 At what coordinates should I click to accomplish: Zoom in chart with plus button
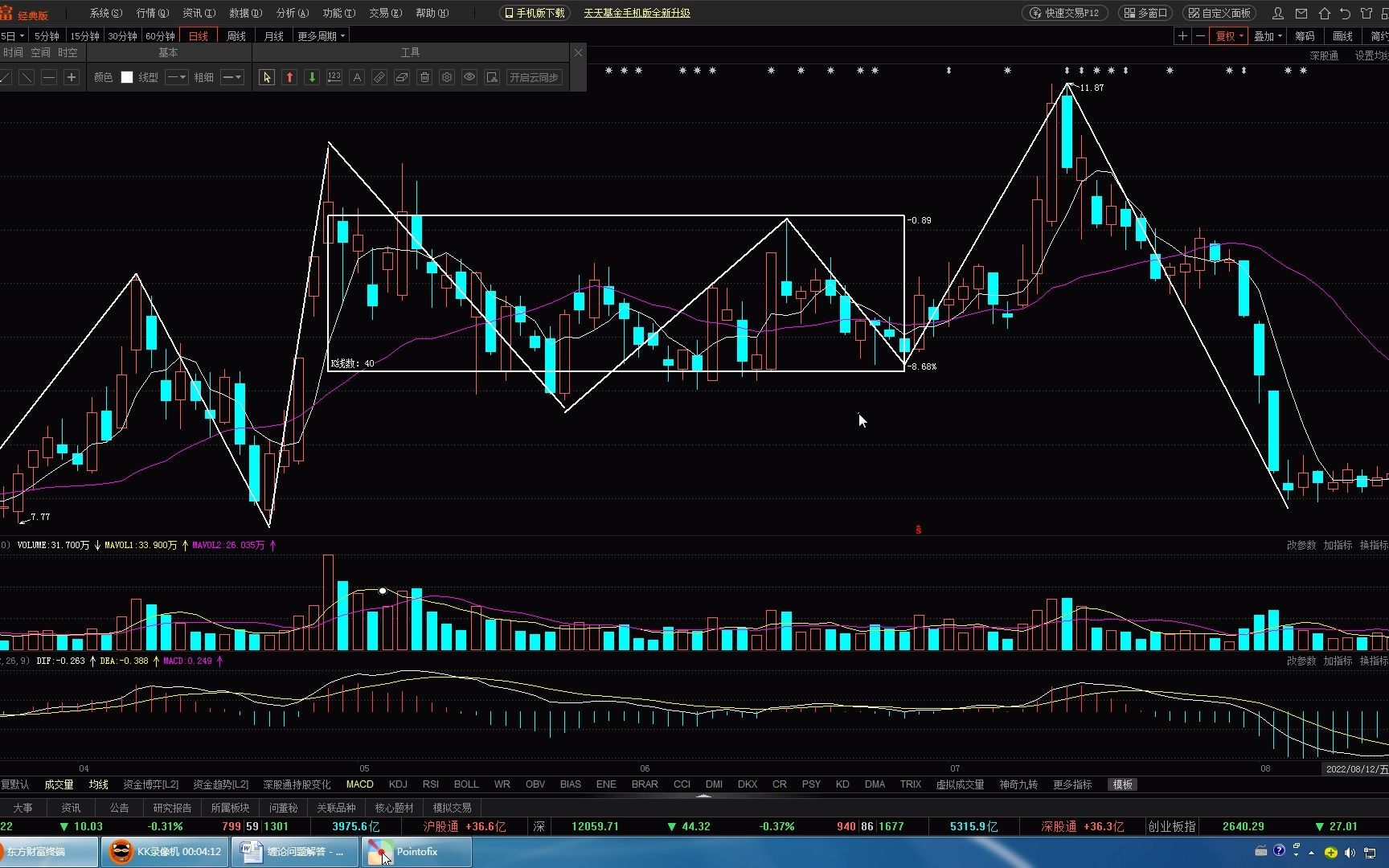1182,36
